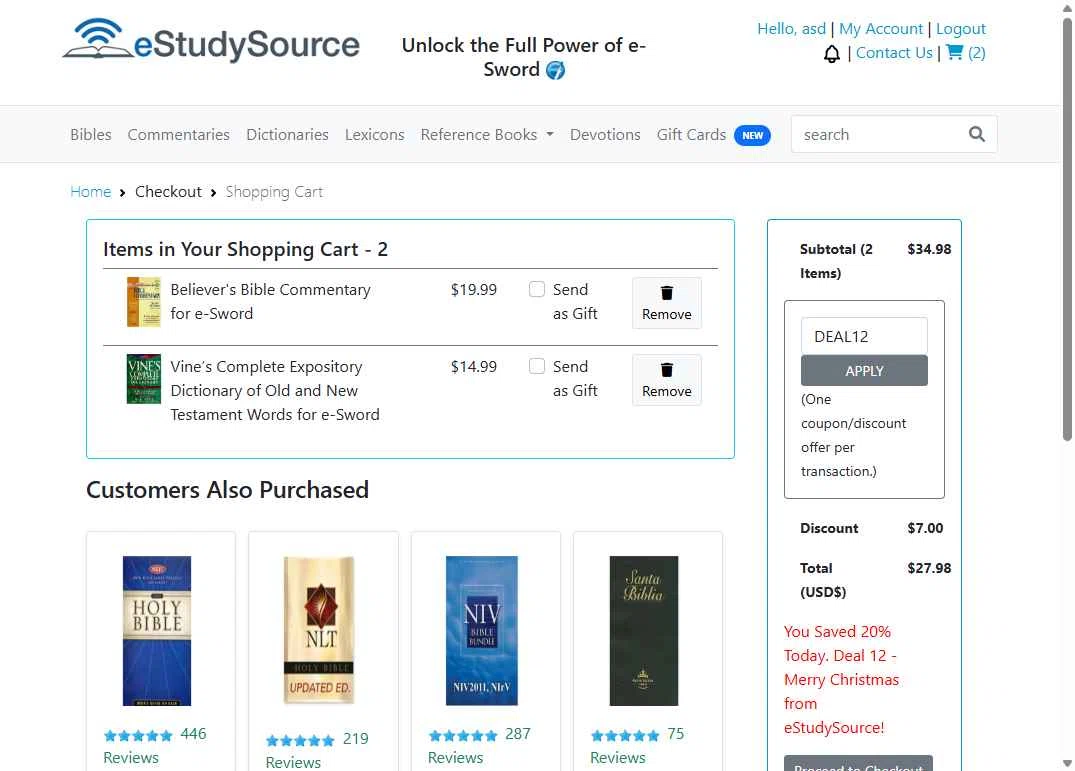
Task: Click the Checkout breadcrumb
Action: tap(168, 192)
